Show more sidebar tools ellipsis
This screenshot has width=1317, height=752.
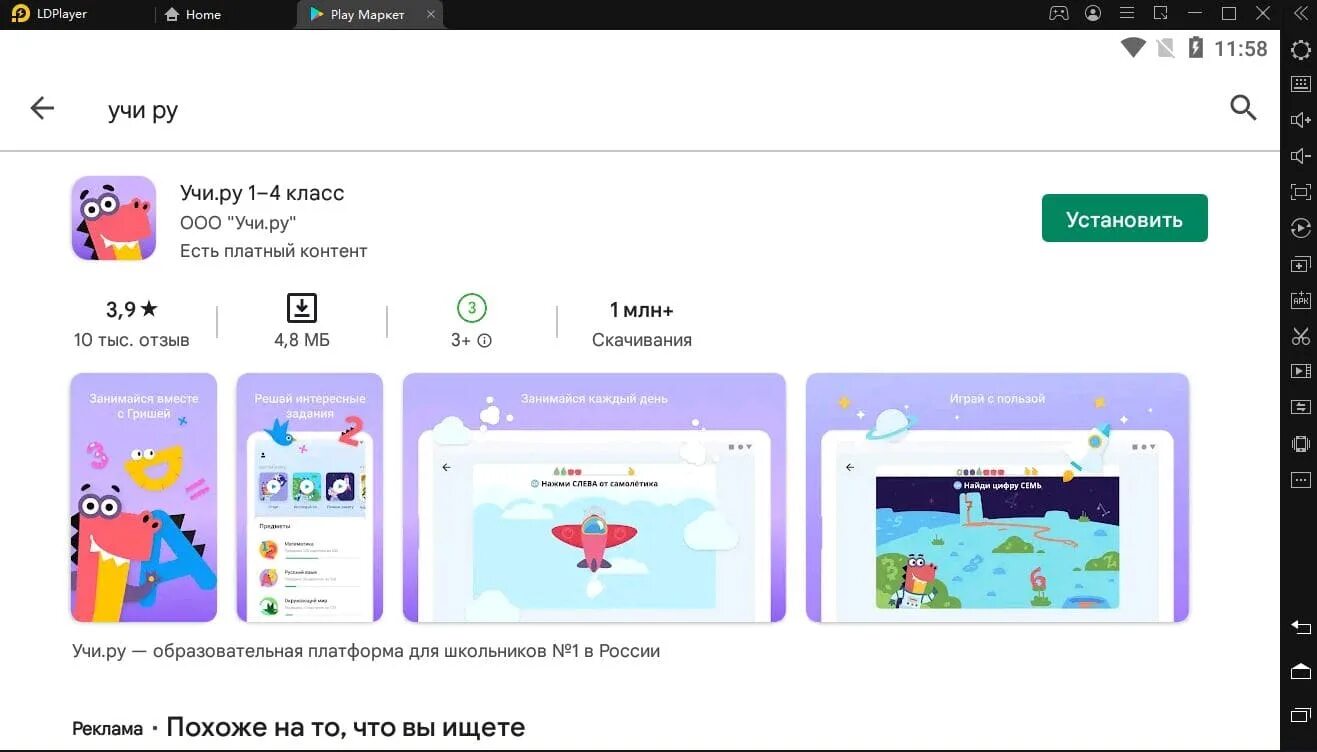(1300, 480)
